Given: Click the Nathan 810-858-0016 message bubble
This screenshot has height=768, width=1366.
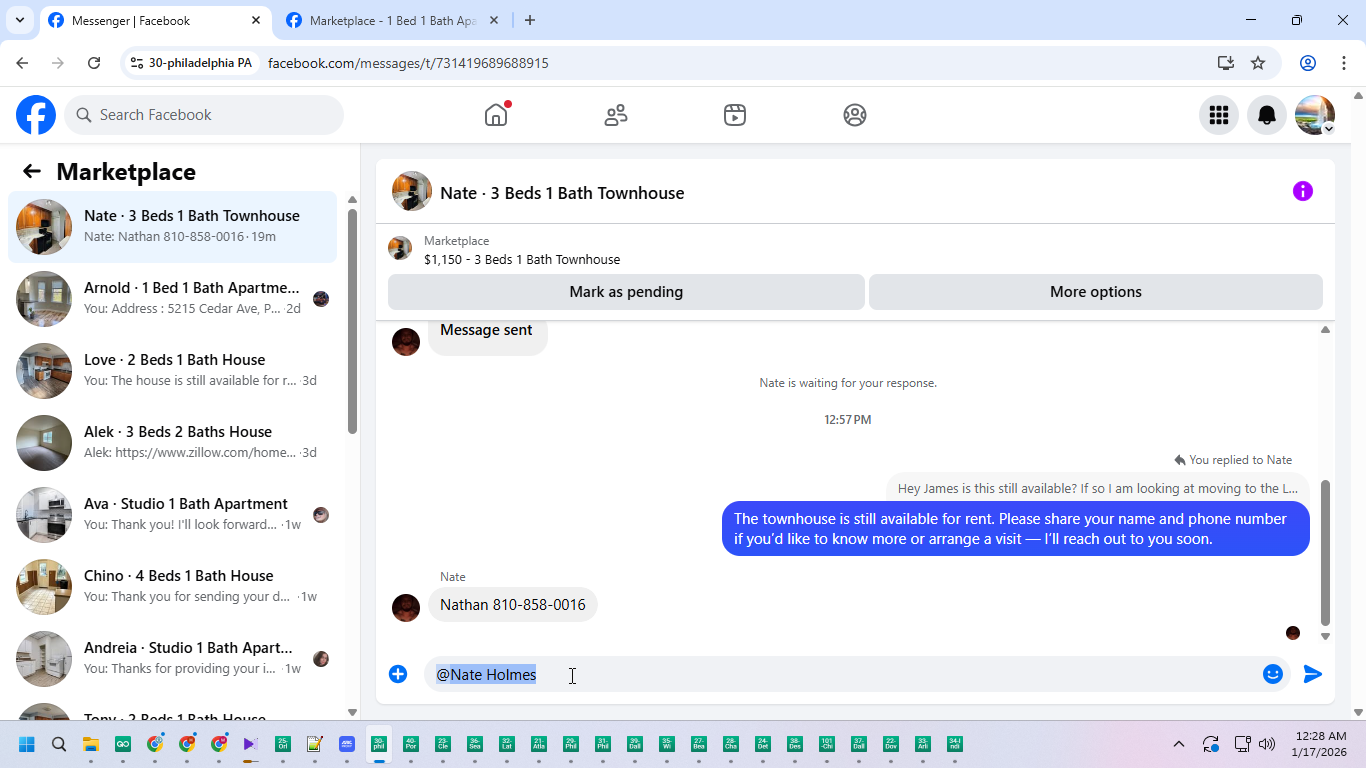Looking at the screenshot, I should 513,605.
